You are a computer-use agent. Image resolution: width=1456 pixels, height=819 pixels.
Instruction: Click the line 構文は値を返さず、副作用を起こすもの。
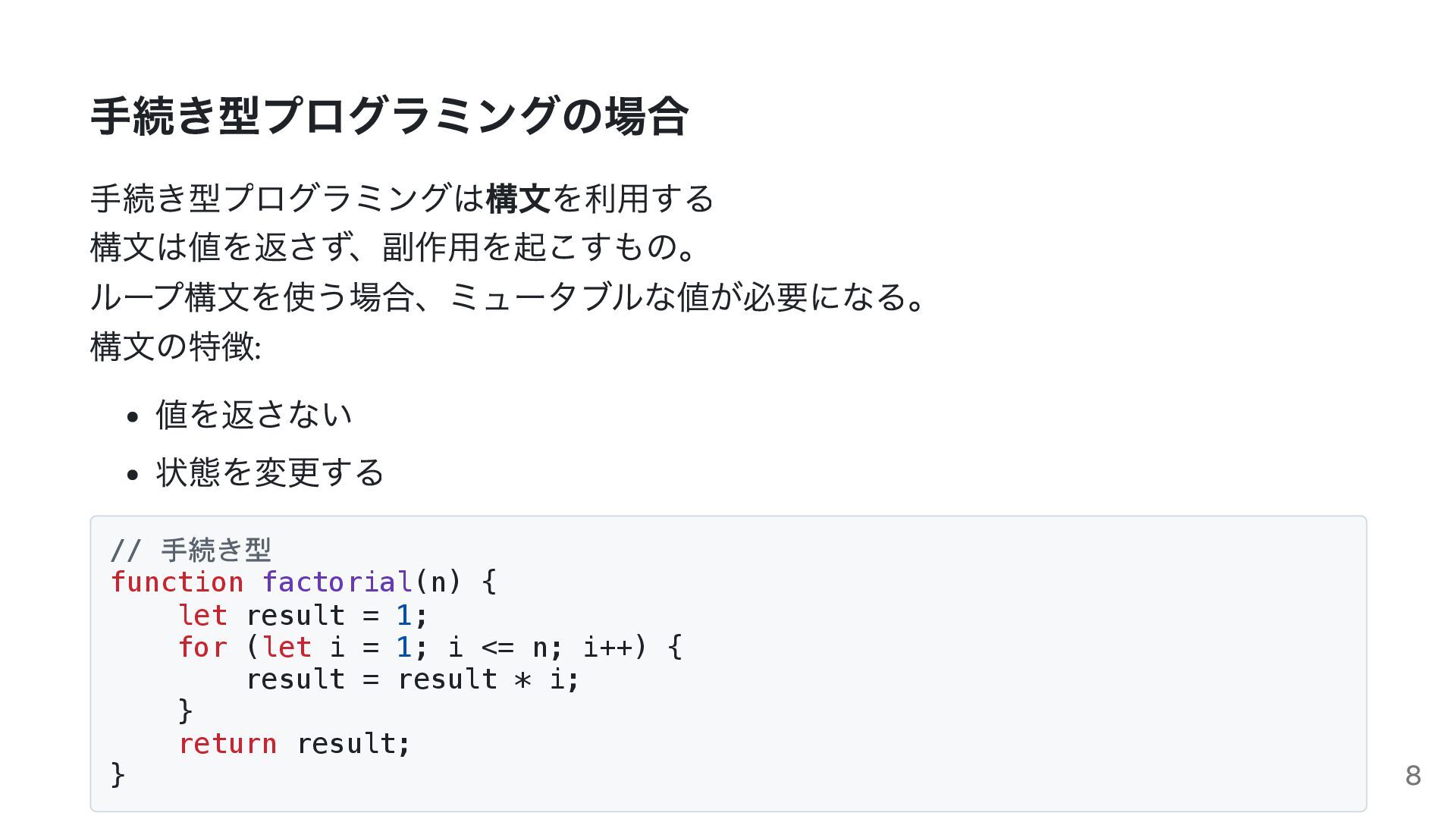tap(394, 247)
